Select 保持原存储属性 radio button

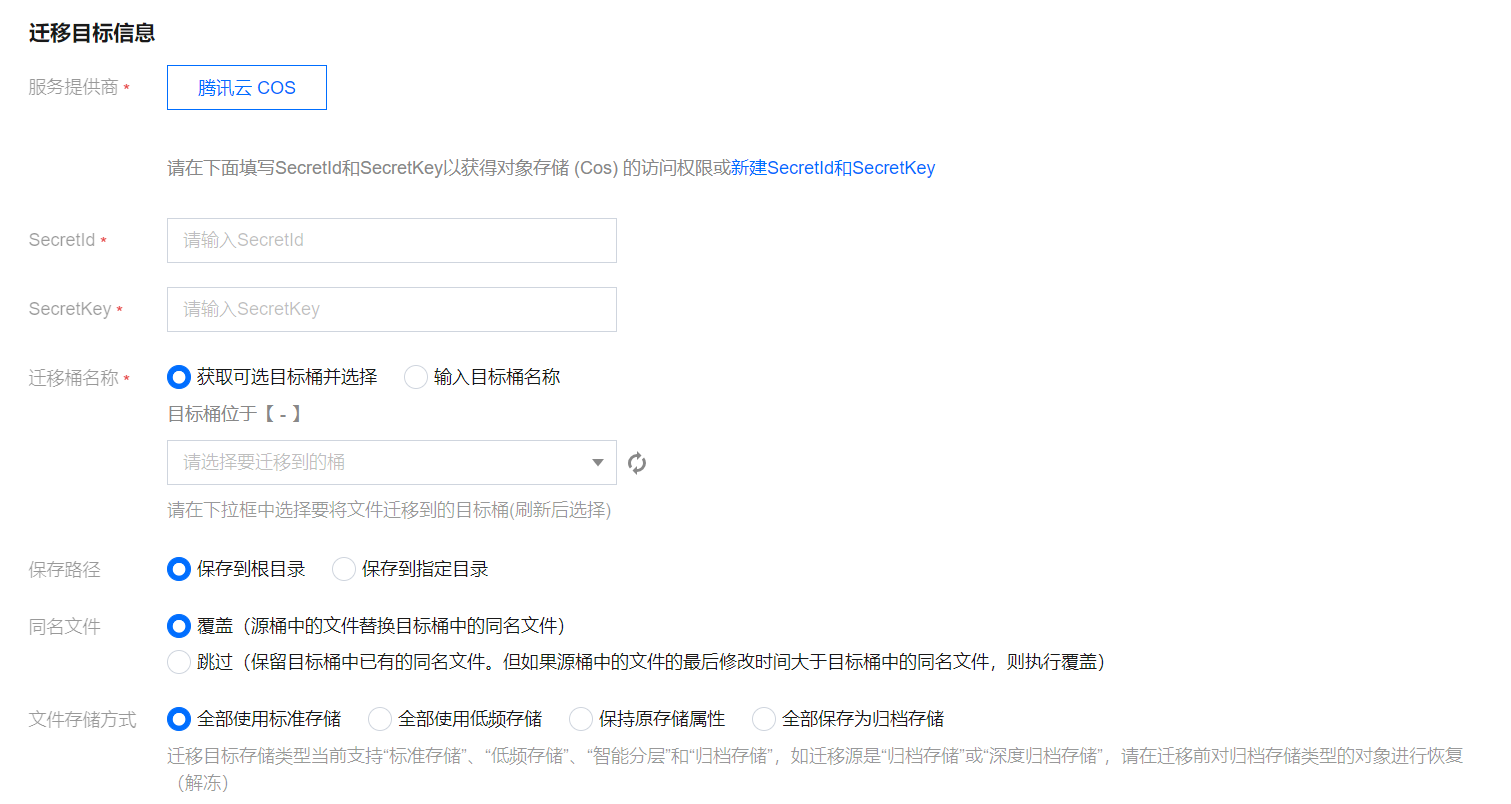pyautogui.click(x=581, y=719)
